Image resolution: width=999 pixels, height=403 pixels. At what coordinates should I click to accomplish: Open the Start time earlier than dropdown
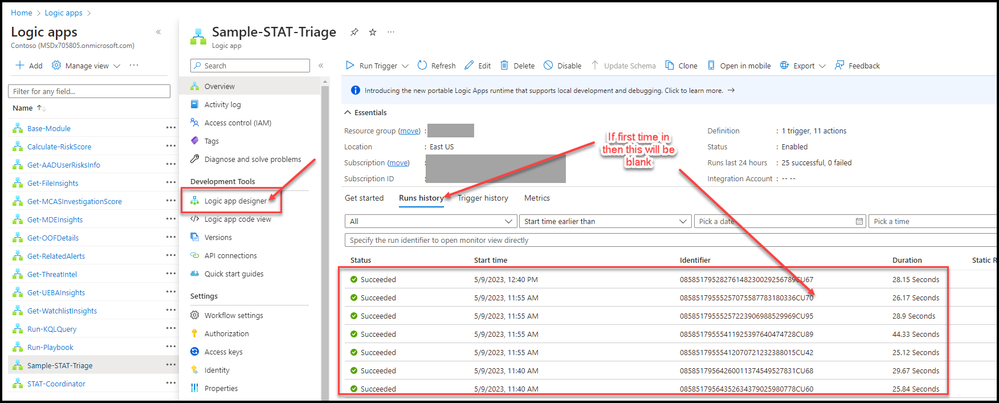tap(605, 222)
